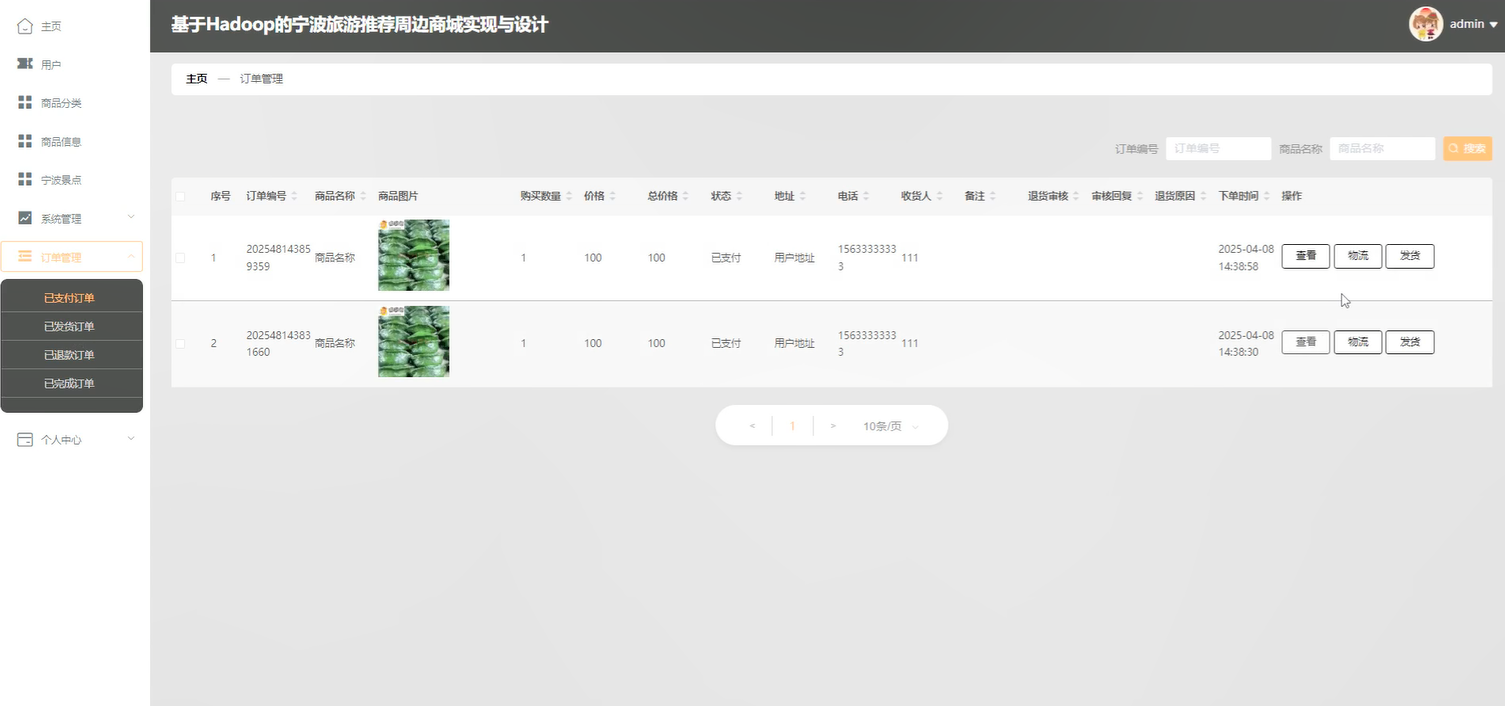Sort by 购买数量 column arrows

569,196
